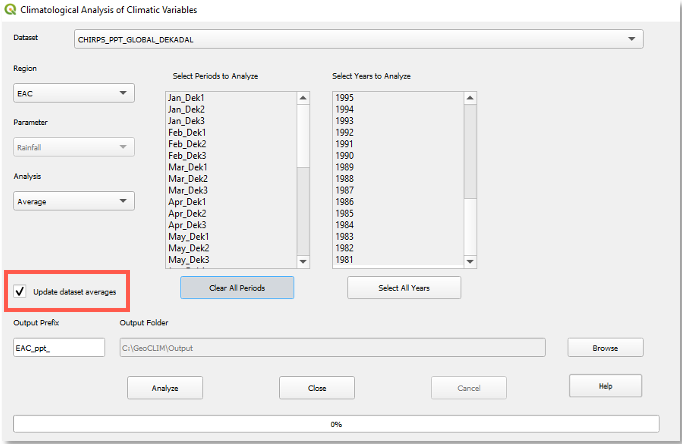This screenshot has height=444, width=682.
Task: Expand the Region dropdown showing EAC
Action: pos(74,93)
